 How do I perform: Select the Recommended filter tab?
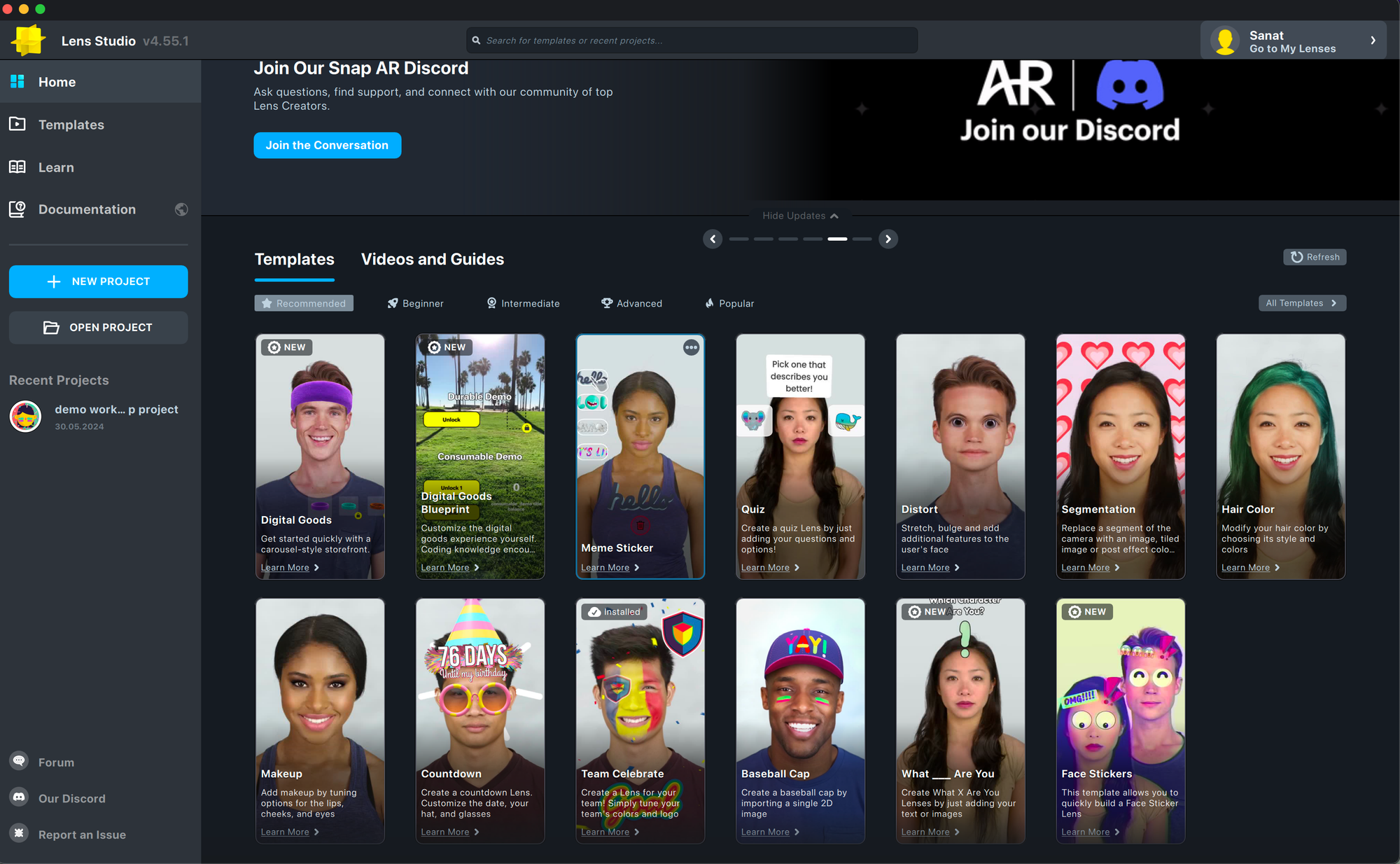click(304, 303)
